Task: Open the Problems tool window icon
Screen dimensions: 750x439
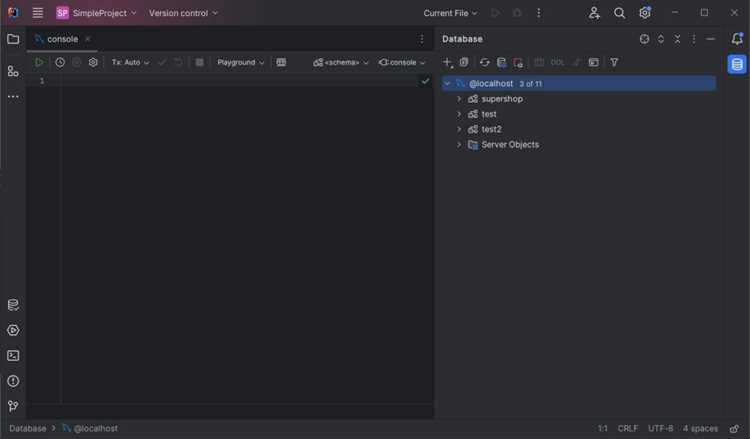Action: pos(13,381)
